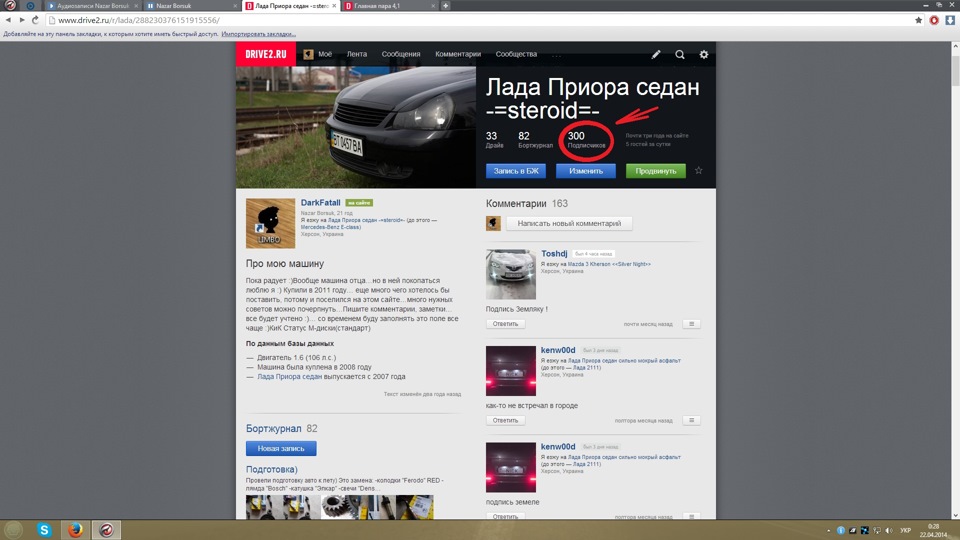Show hidden tray icons arrow

[828, 530]
